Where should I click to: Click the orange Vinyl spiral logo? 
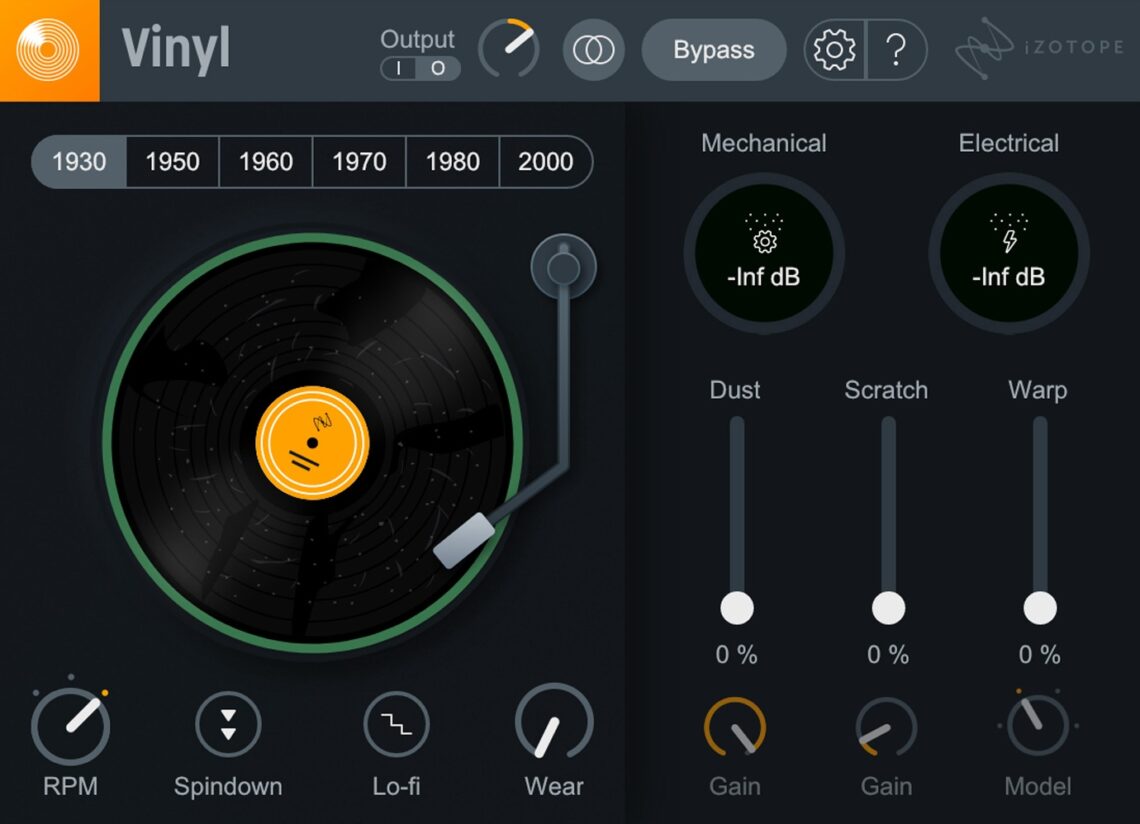50,50
